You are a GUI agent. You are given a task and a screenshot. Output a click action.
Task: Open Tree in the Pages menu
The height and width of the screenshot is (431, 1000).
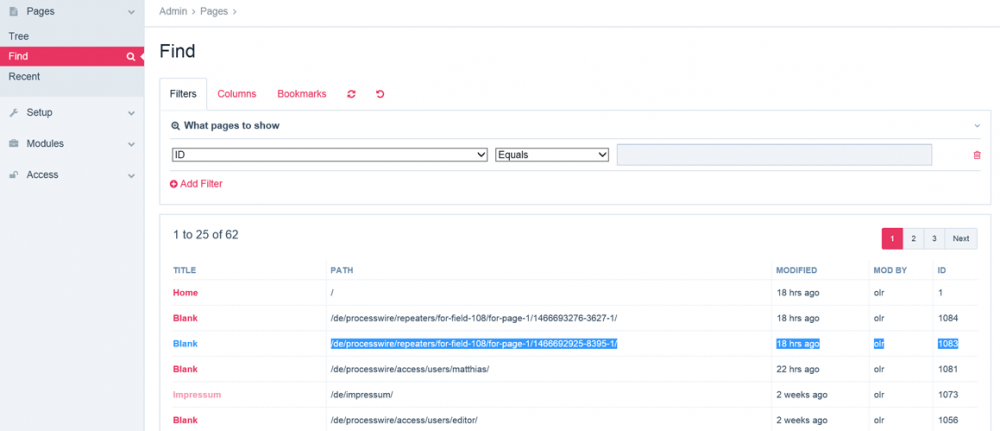(19, 36)
